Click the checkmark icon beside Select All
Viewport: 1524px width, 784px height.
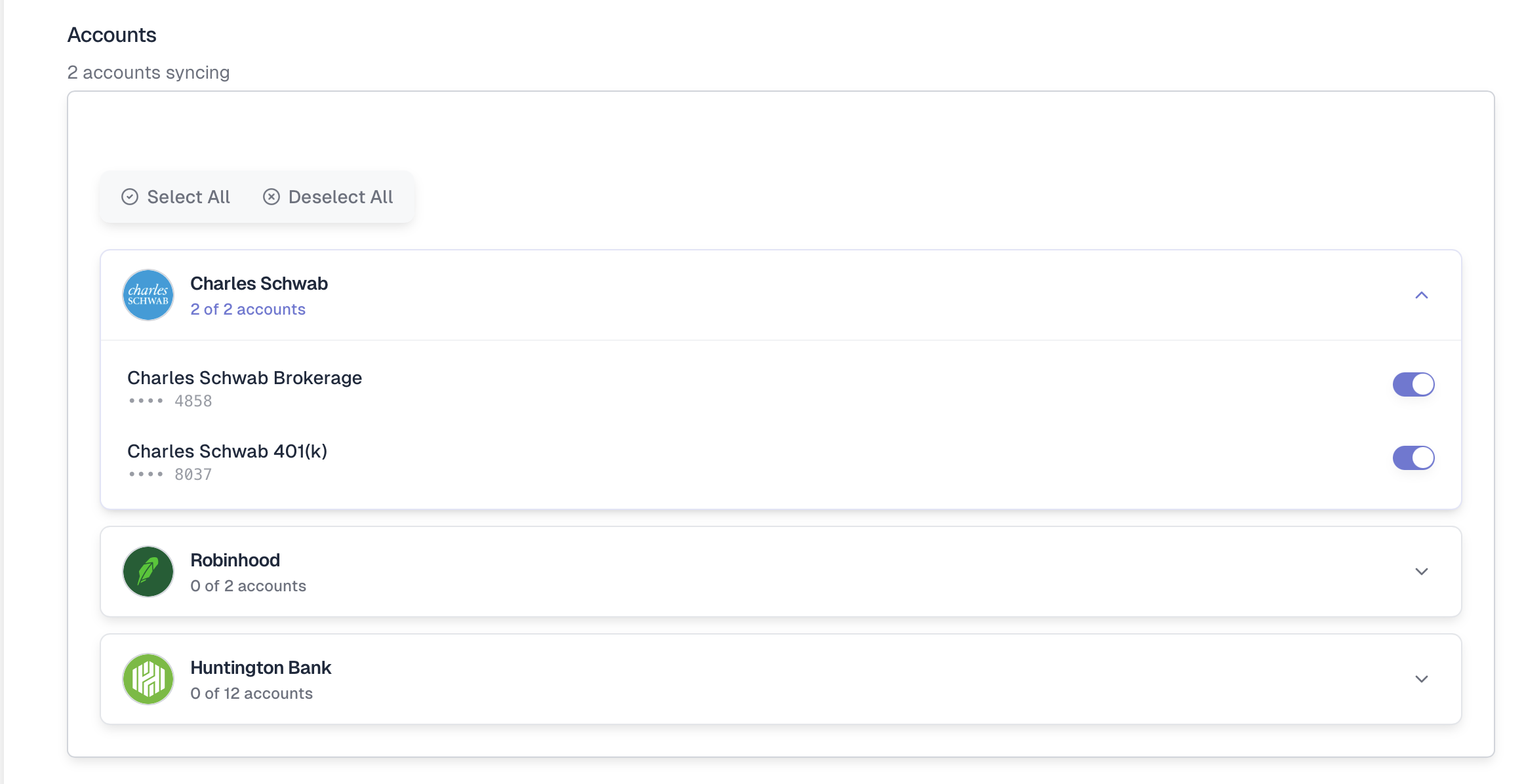pyautogui.click(x=130, y=197)
